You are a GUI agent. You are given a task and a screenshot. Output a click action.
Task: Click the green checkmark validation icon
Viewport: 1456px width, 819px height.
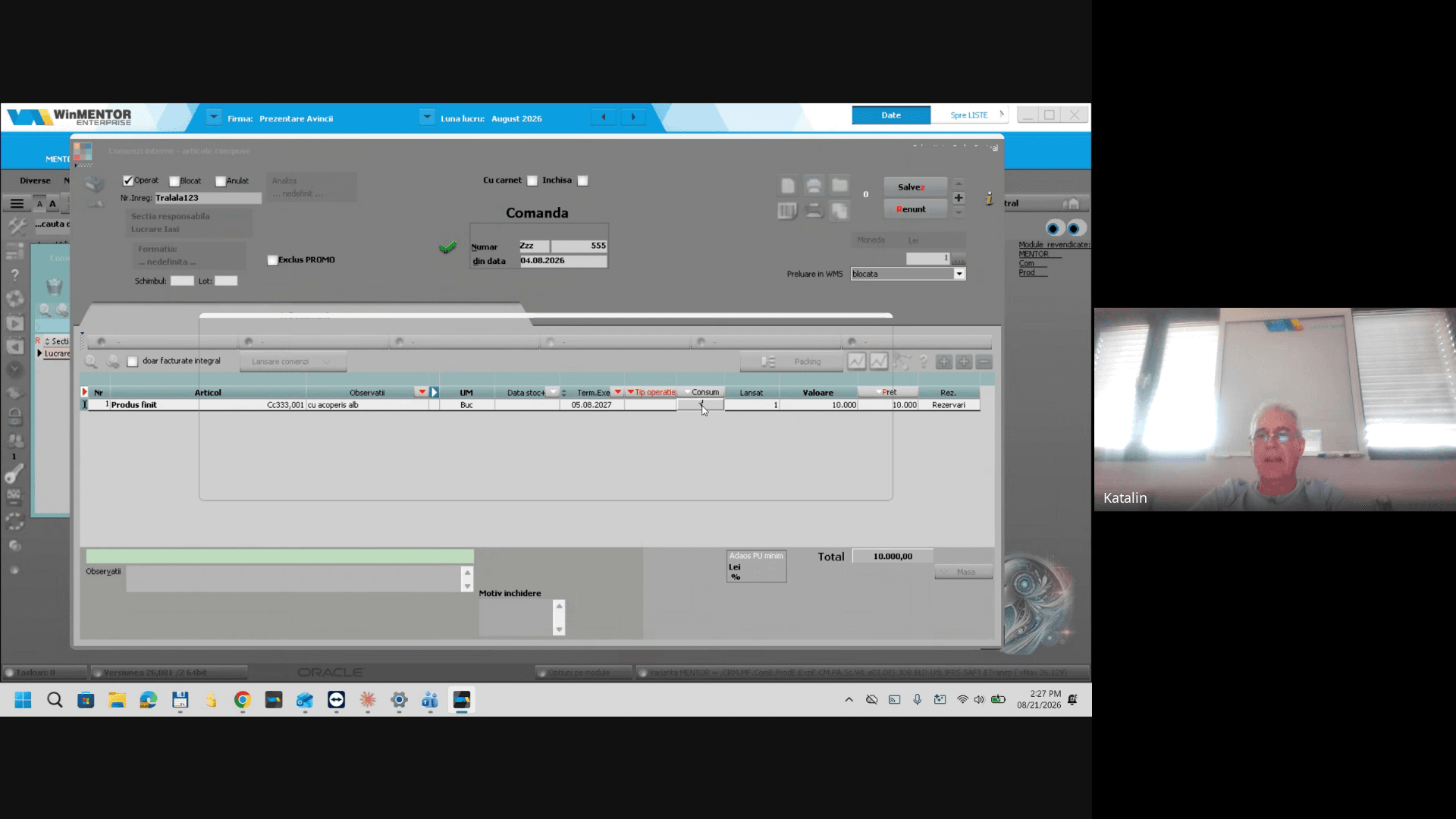click(x=447, y=247)
